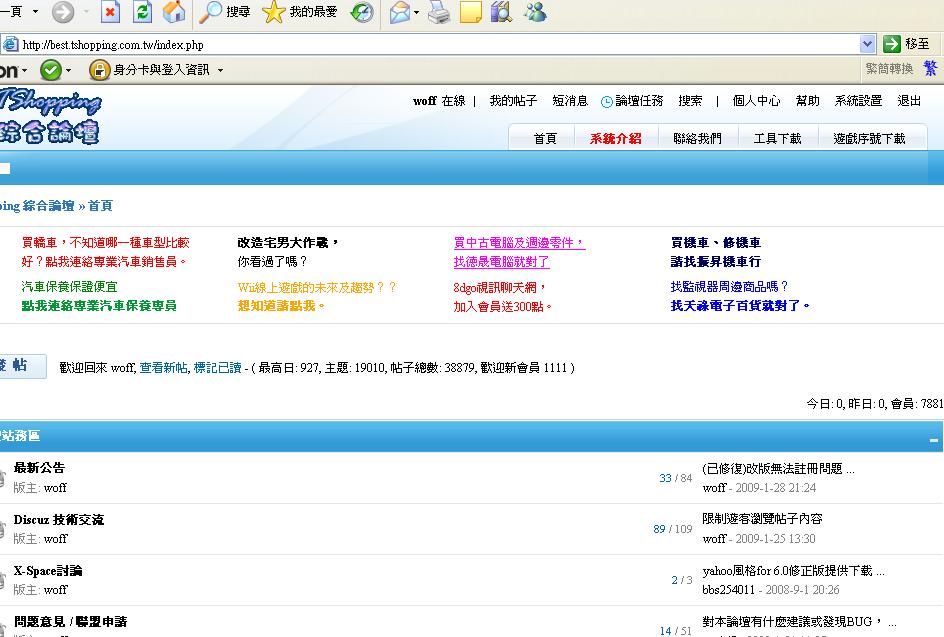Go to the browser Home icon
The image size is (944, 637).
pos(174,11)
